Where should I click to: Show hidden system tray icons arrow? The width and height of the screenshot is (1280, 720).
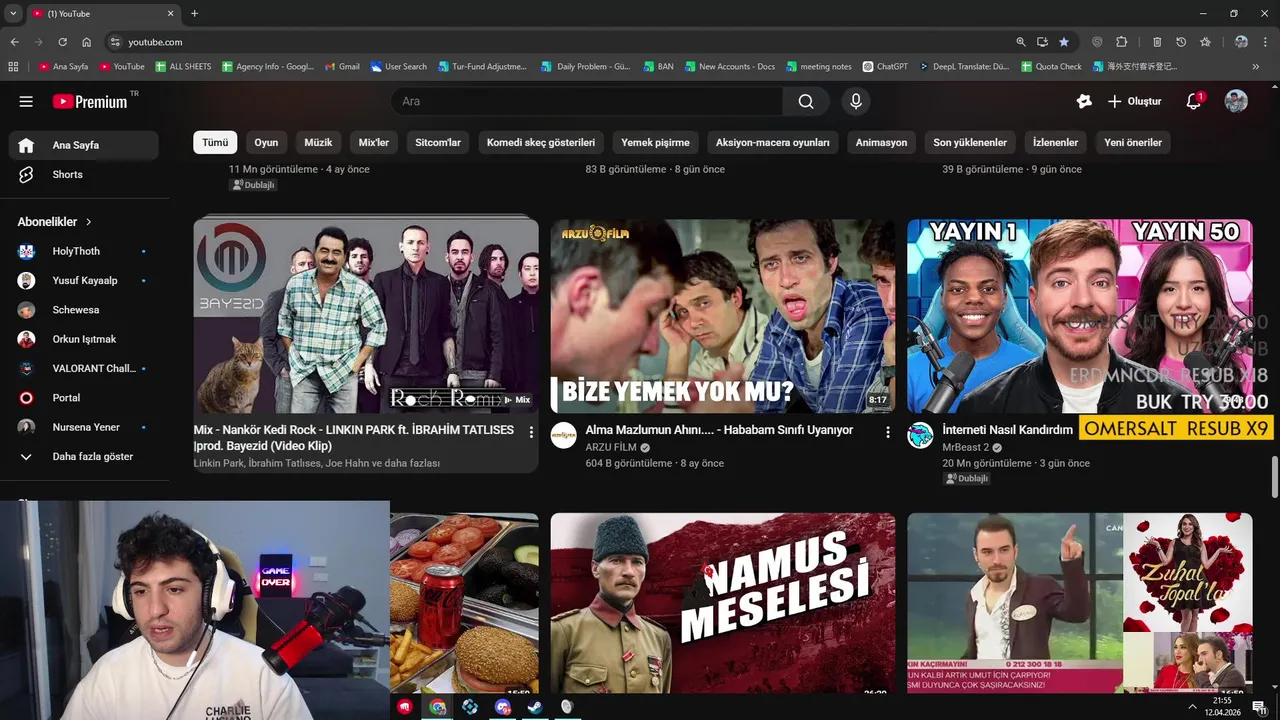(x=1192, y=707)
